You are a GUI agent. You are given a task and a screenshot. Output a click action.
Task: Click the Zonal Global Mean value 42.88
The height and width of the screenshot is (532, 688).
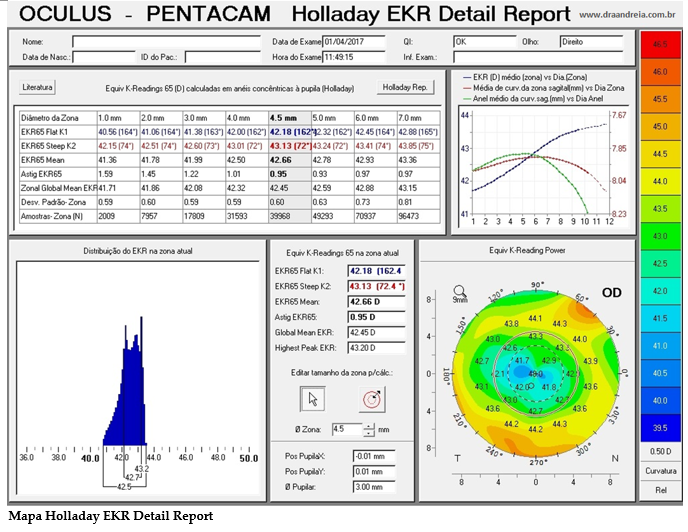(376, 188)
